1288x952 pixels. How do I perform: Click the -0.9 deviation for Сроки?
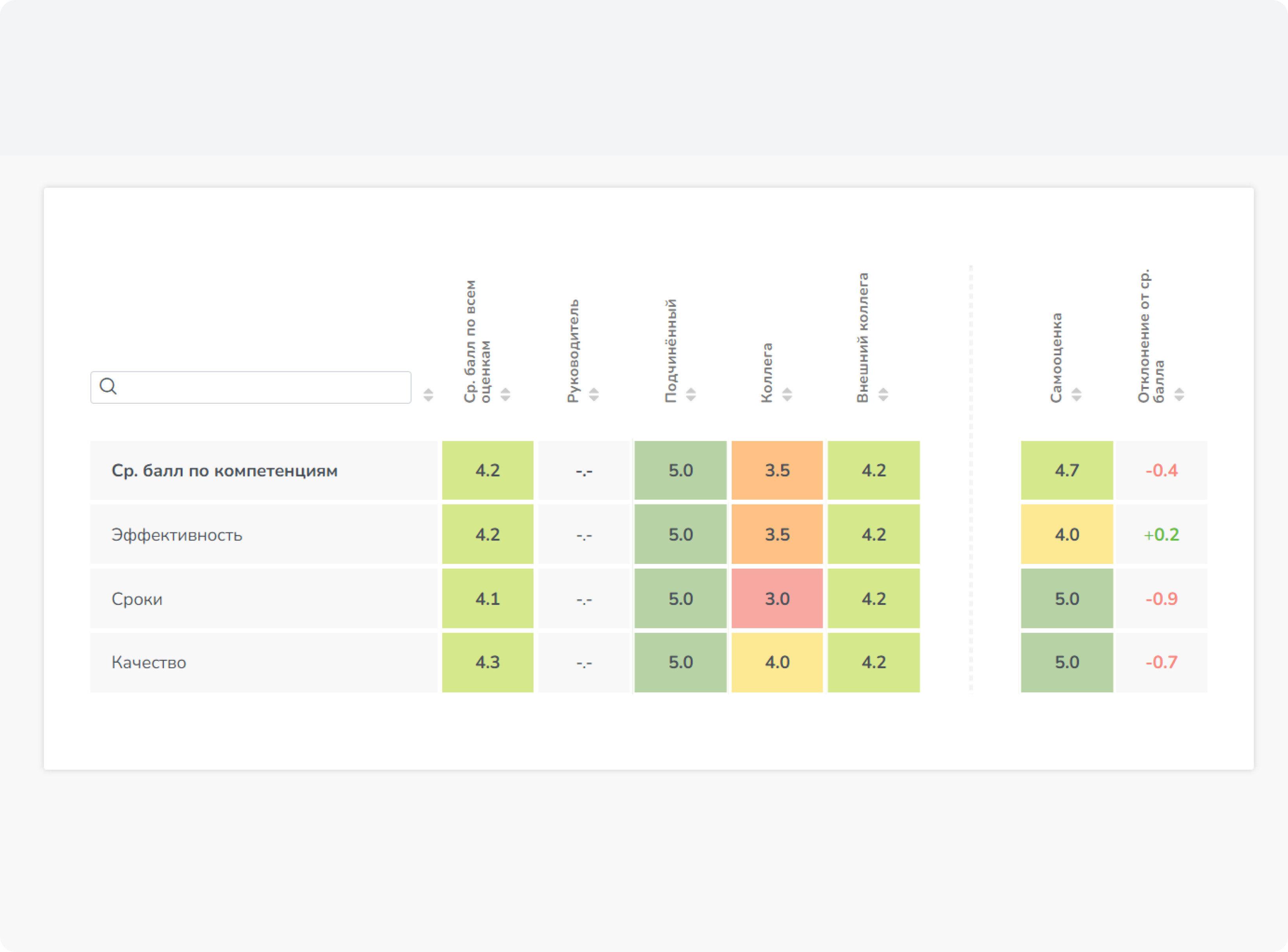pos(1161,599)
